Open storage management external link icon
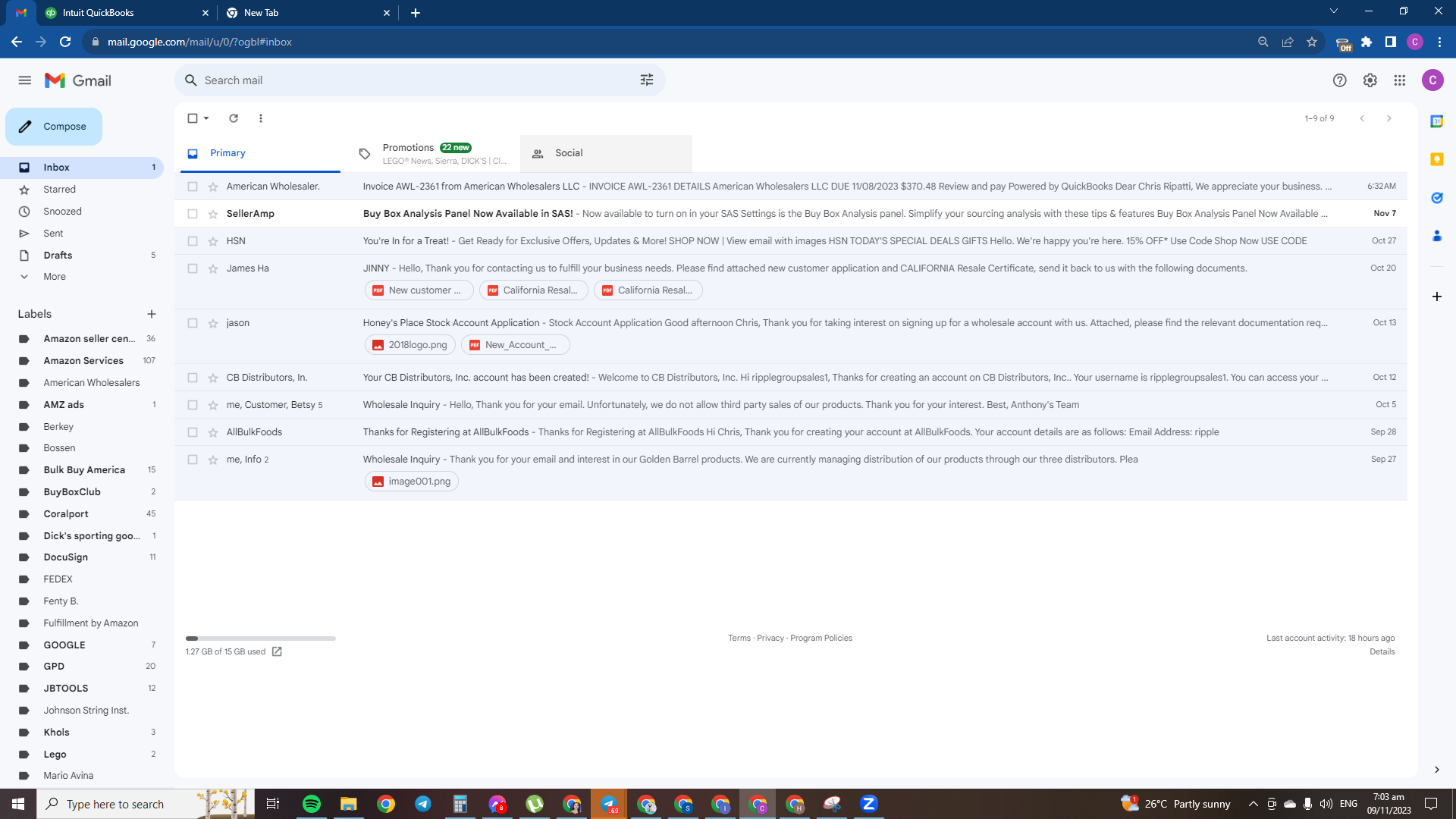 [x=277, y=651]
